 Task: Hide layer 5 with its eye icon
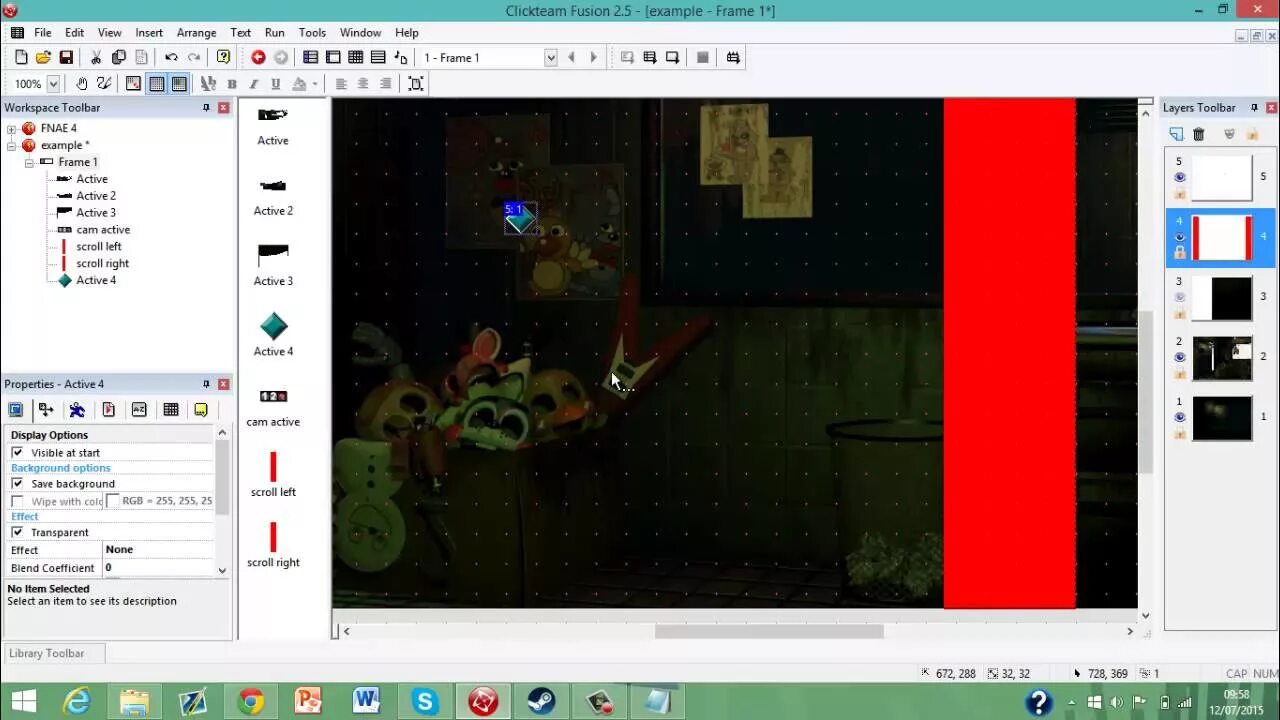[x=1179, y=177]
